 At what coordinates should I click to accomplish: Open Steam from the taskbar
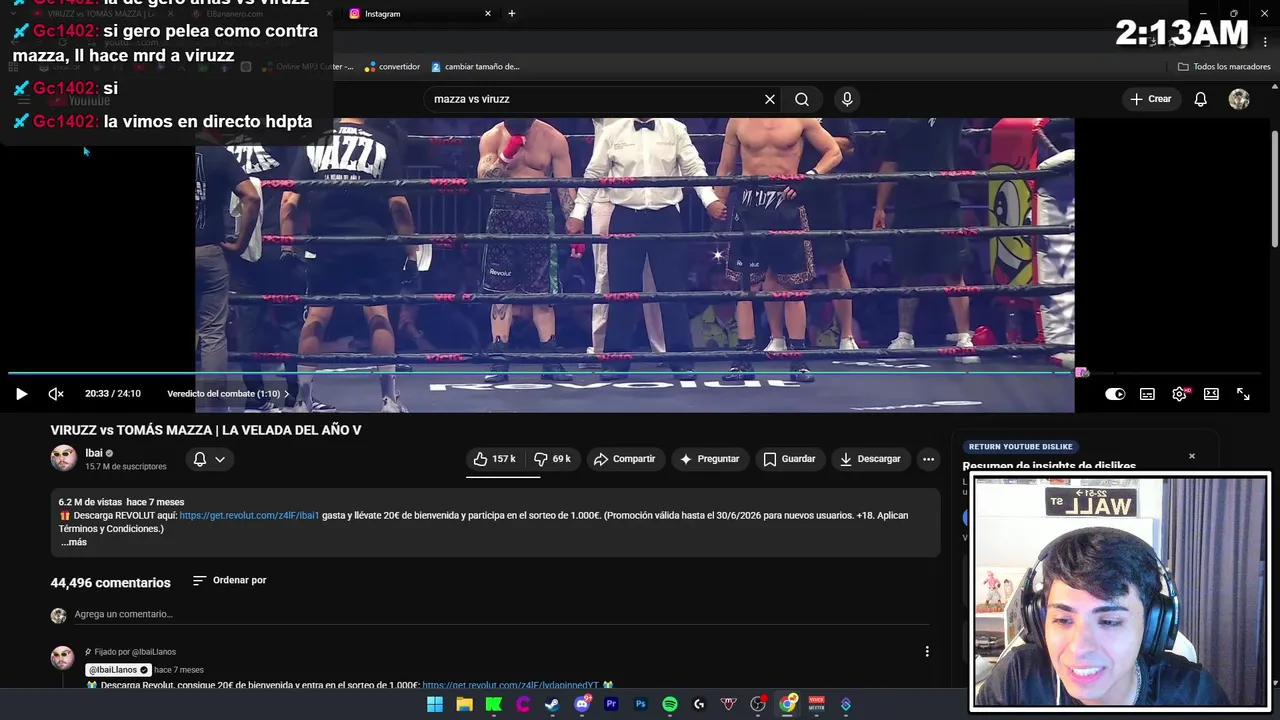click(x=552, y=704)
